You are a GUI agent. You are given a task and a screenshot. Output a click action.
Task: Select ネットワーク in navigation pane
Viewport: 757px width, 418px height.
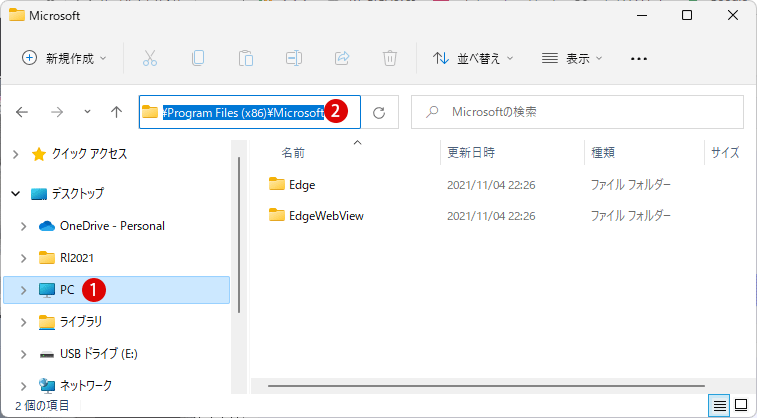75,386
